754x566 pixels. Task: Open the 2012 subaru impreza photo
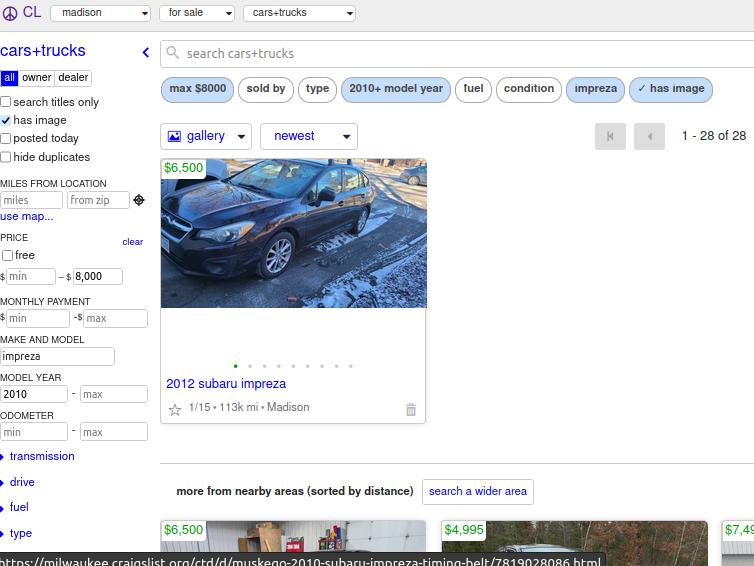pyautogui.click(x=293, y=233)
